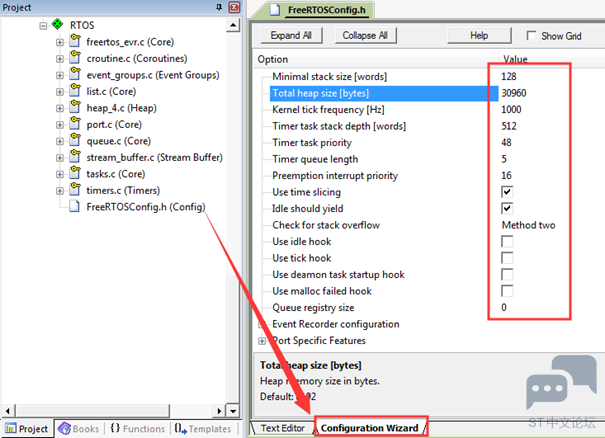Click the list.c file icon
The height and width of the screenshot is (438, 605).
coord(75,91)
